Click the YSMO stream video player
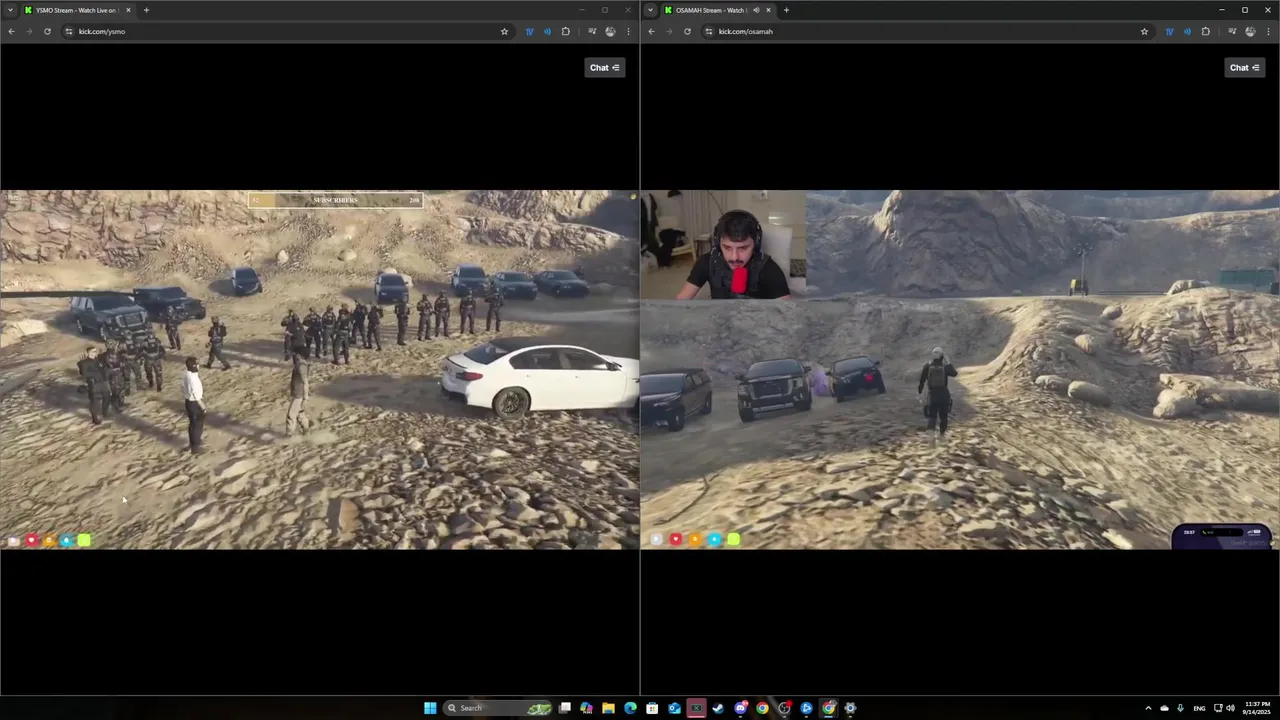Image resolution: width=1280 pixels, height=720 pixels. click(x=319, y=369)
